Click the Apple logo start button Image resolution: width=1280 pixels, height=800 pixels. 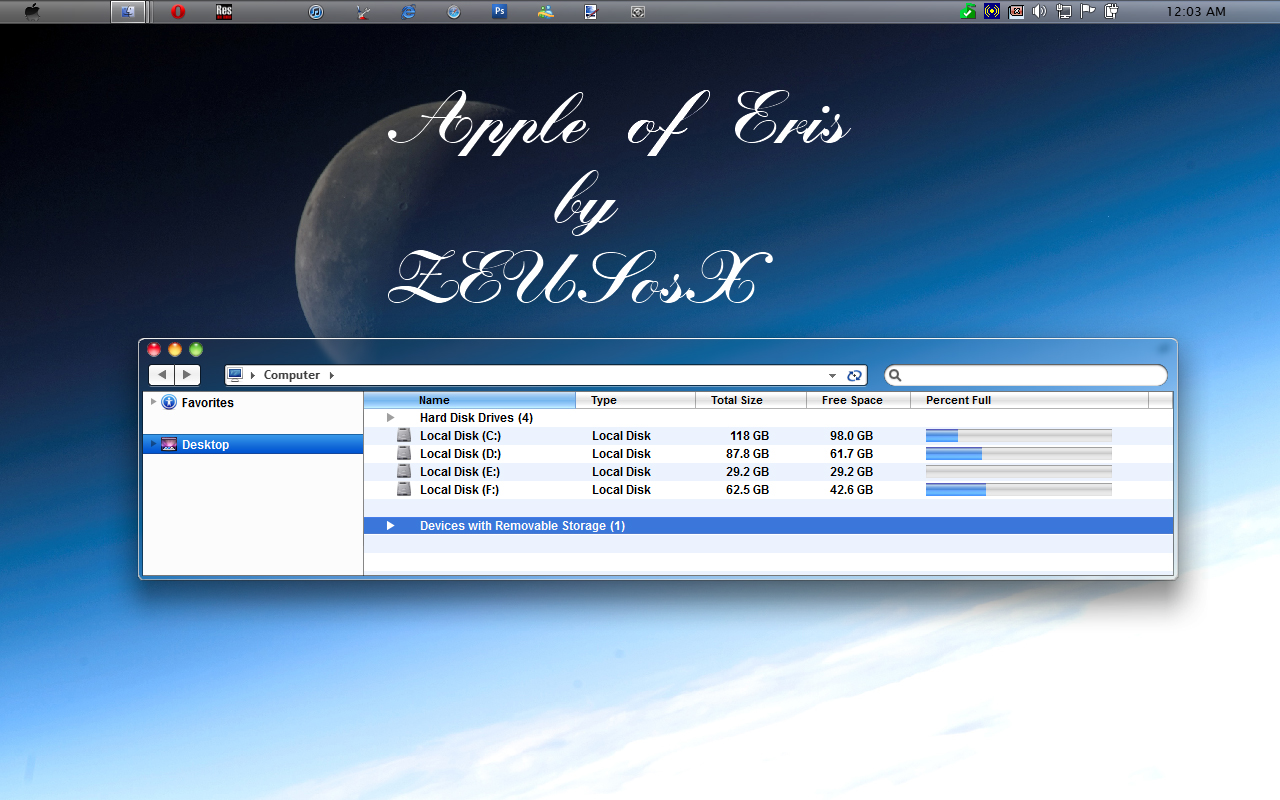pos(32,12)
